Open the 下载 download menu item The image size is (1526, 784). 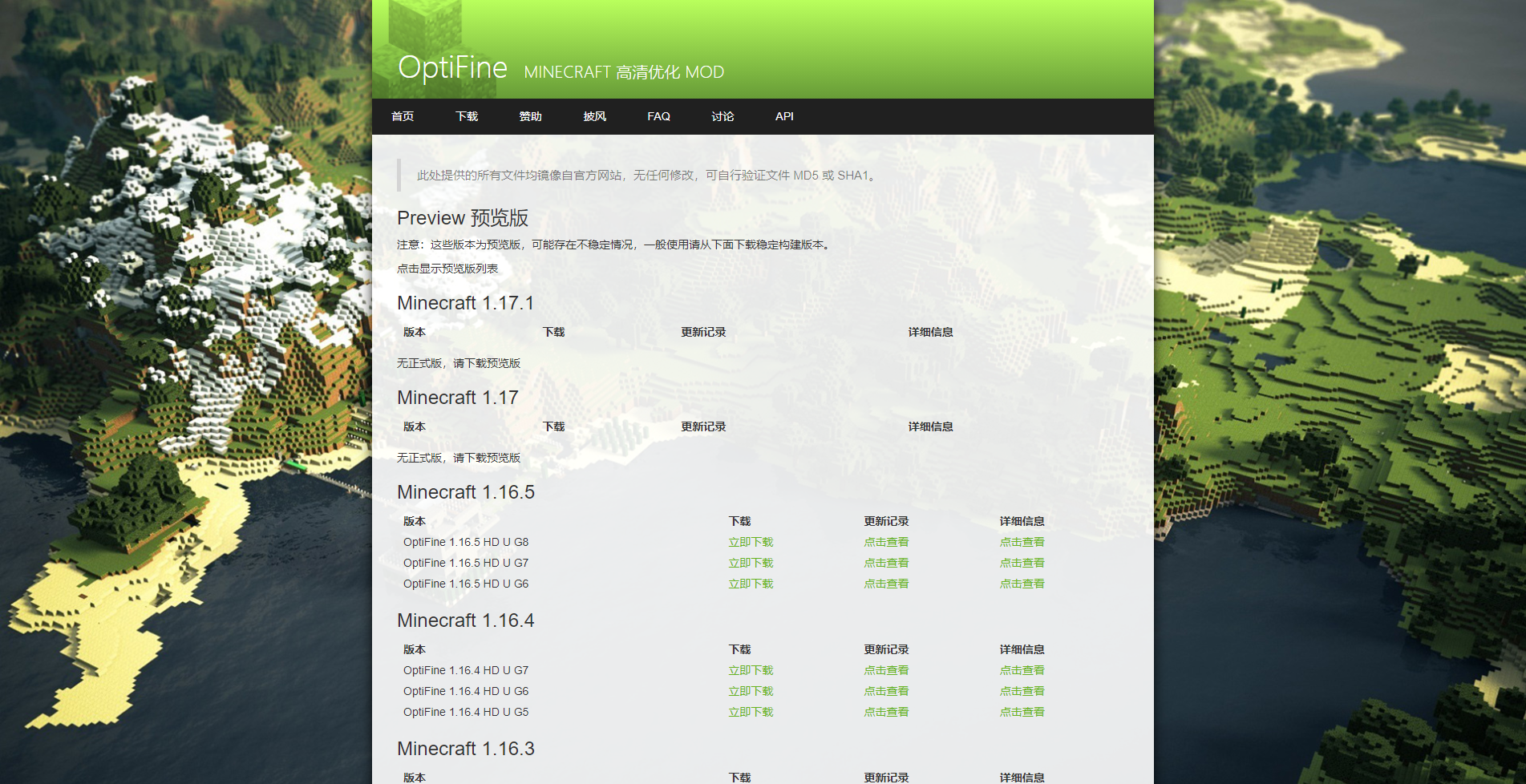[x=467, y=116]
